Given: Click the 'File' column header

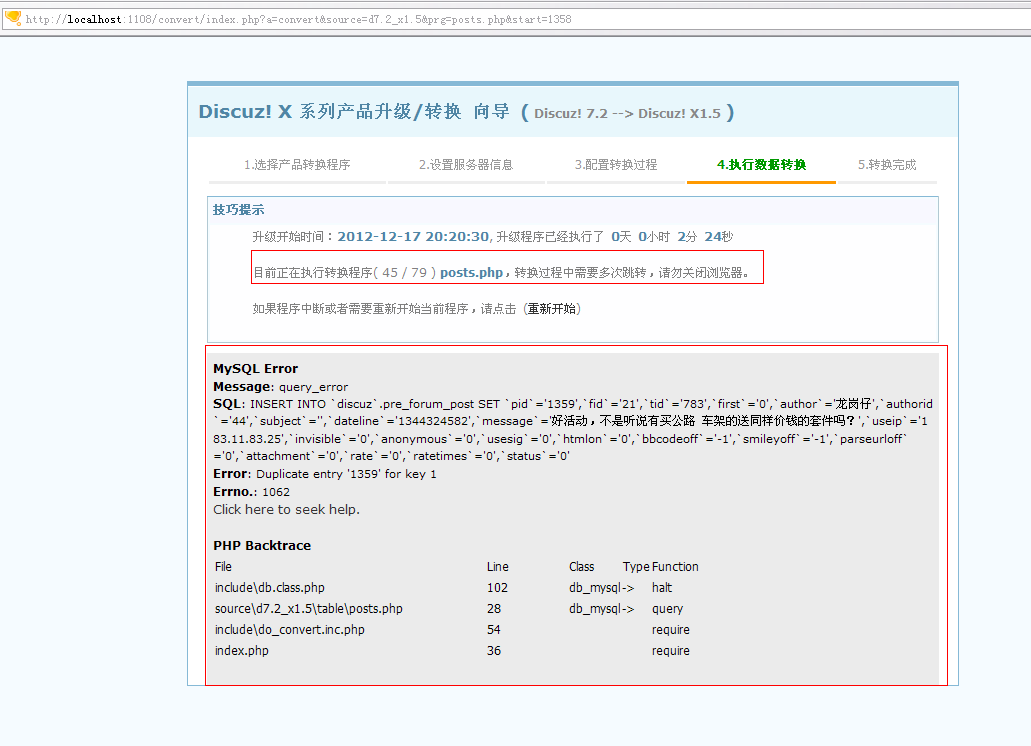Looking at the screenshot, I should pyautogui.click(x=223, y=567).
